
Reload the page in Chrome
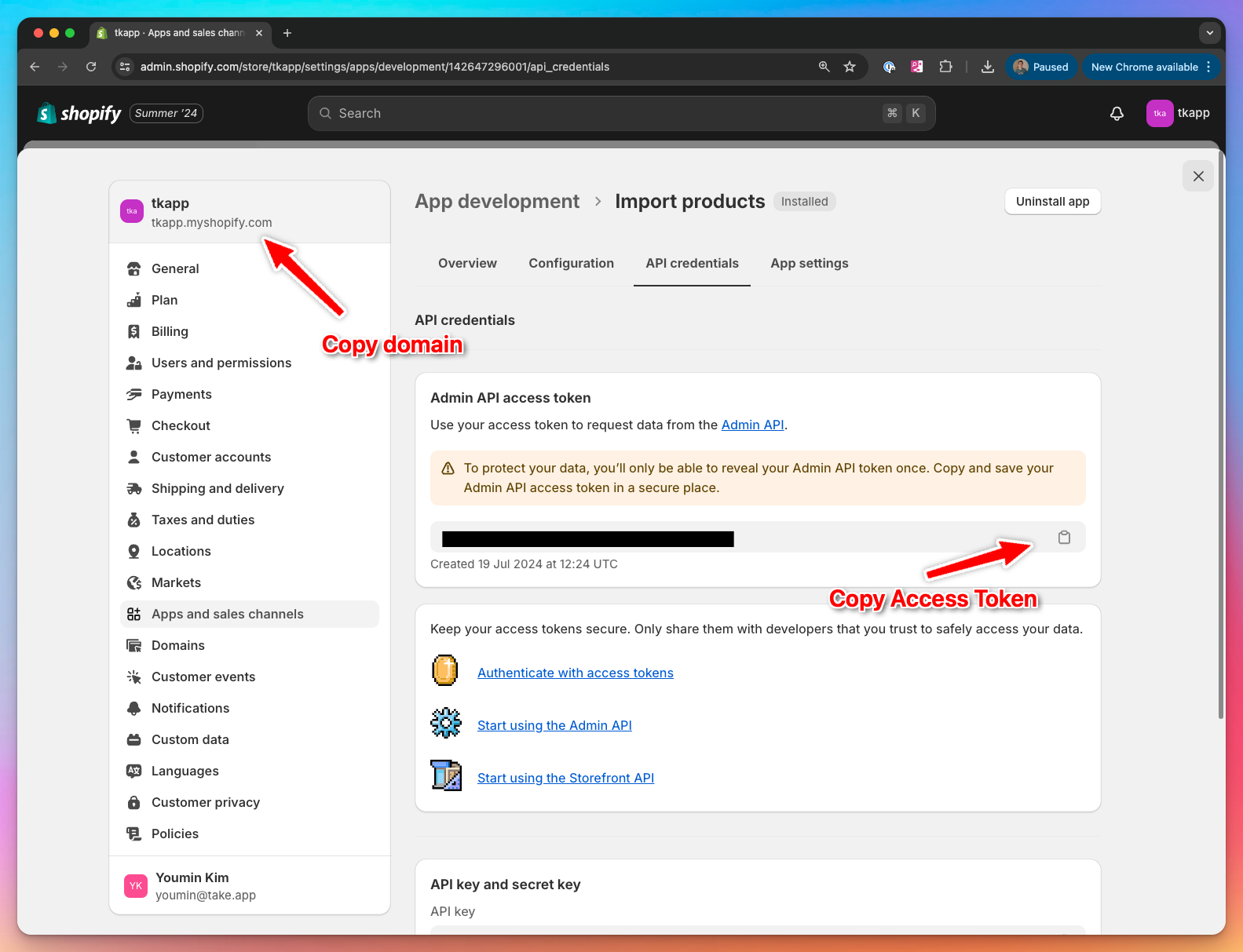tap(91, 67)
